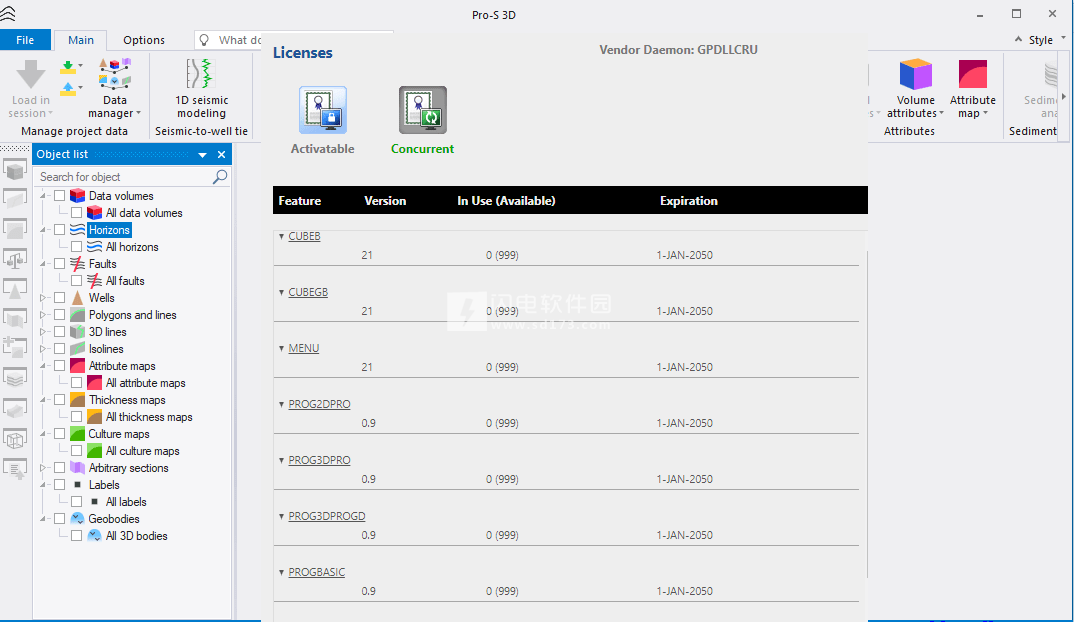This screenshot has height=622, width=1074.
Task: Collapse the Labels tree node
Action: (x=42, y=485)
